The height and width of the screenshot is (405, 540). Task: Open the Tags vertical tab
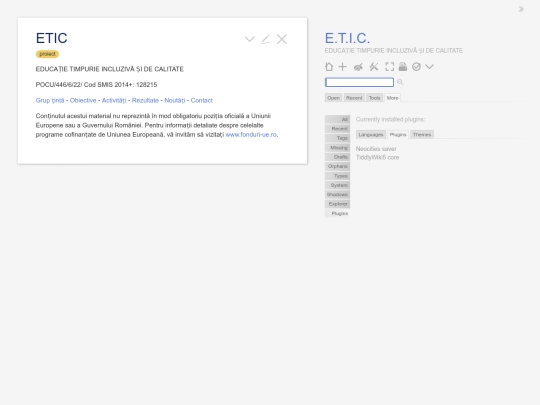click(x=338, y=138)
